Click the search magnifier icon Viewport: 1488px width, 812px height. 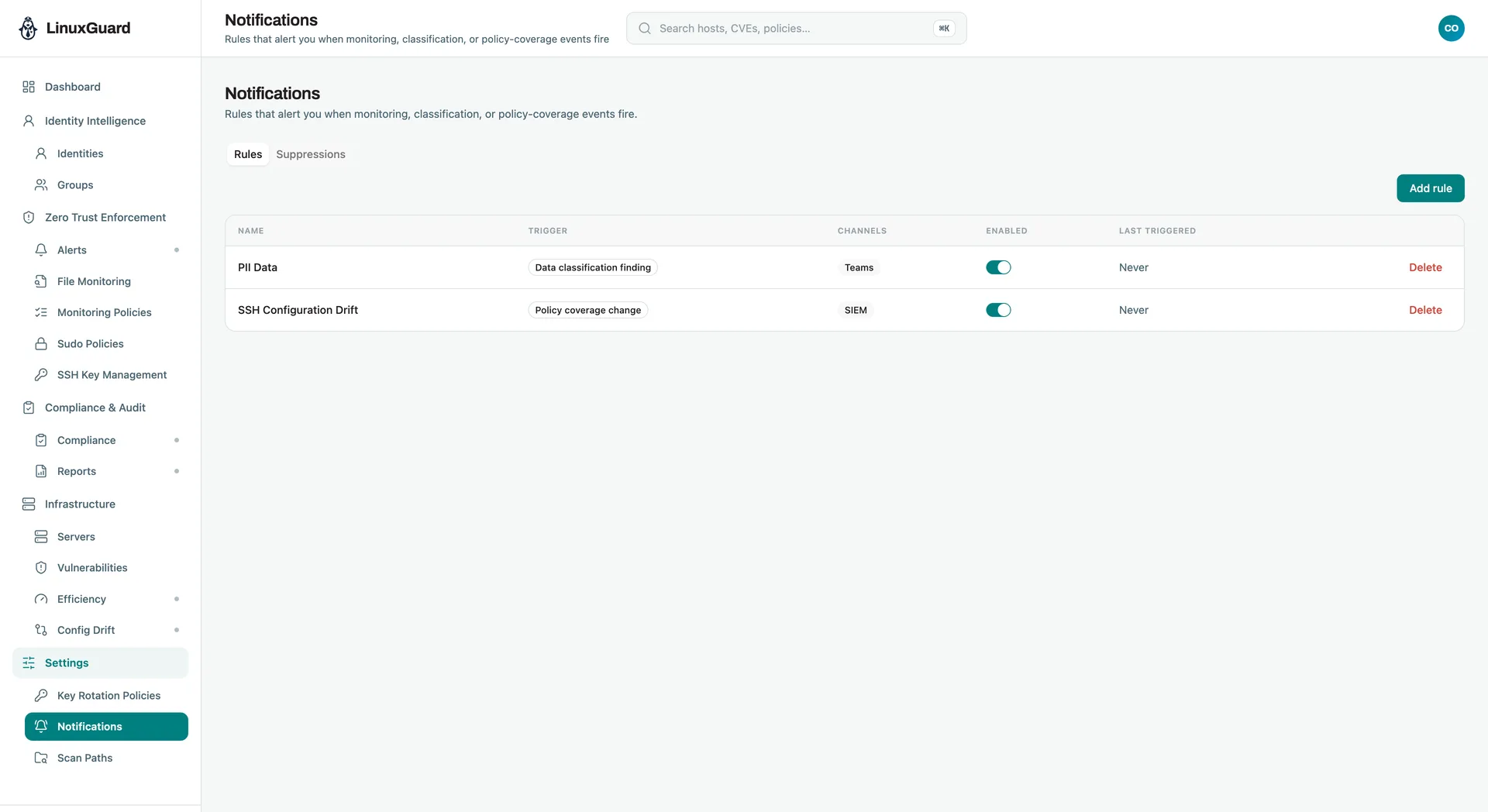(x=644, y=28)
